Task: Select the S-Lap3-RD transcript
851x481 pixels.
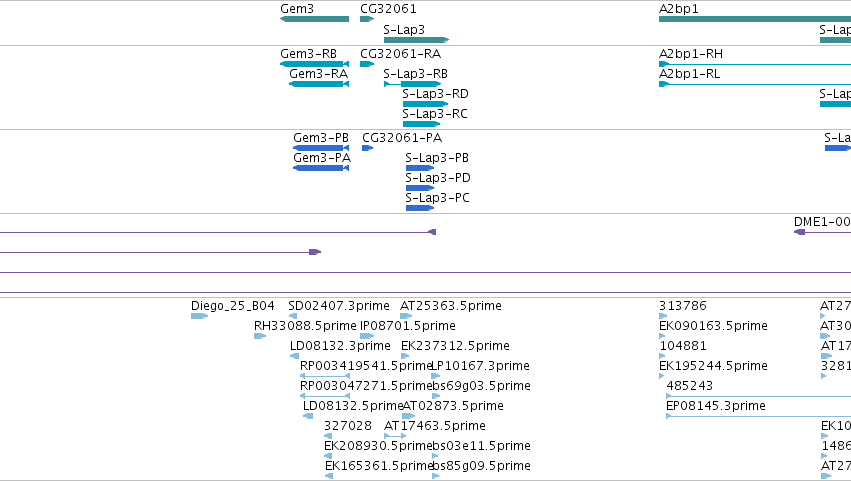Action: click(425, 104)
